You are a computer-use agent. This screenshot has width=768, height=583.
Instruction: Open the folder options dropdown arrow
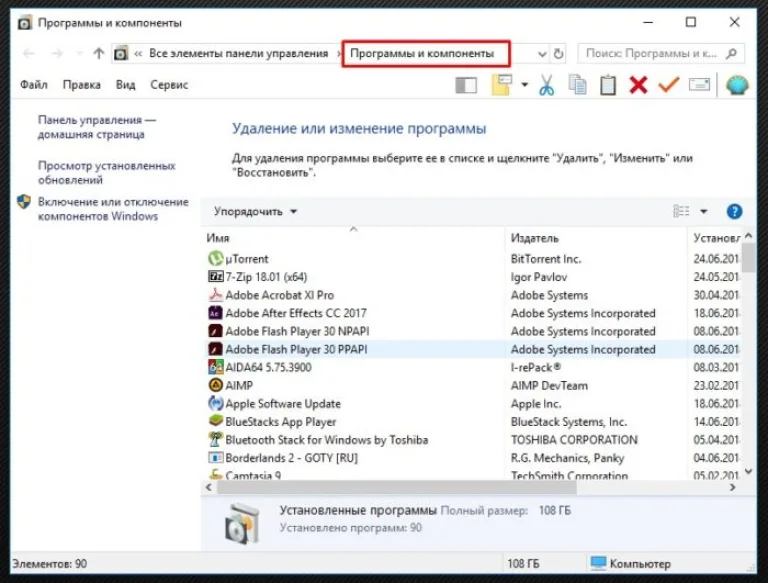click(525, 85)
